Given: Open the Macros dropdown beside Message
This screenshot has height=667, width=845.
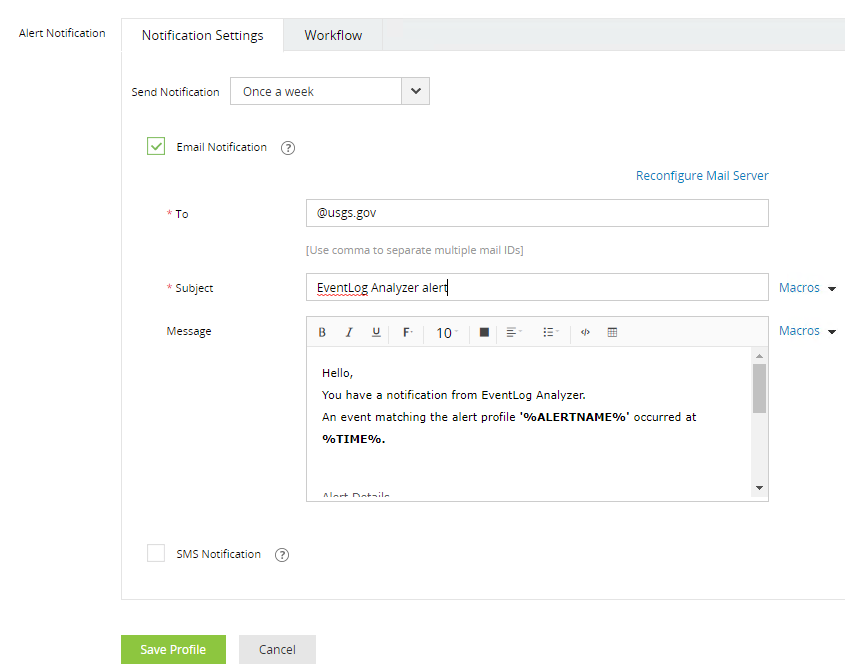Looking at the screenshot, I should (807, 331).
